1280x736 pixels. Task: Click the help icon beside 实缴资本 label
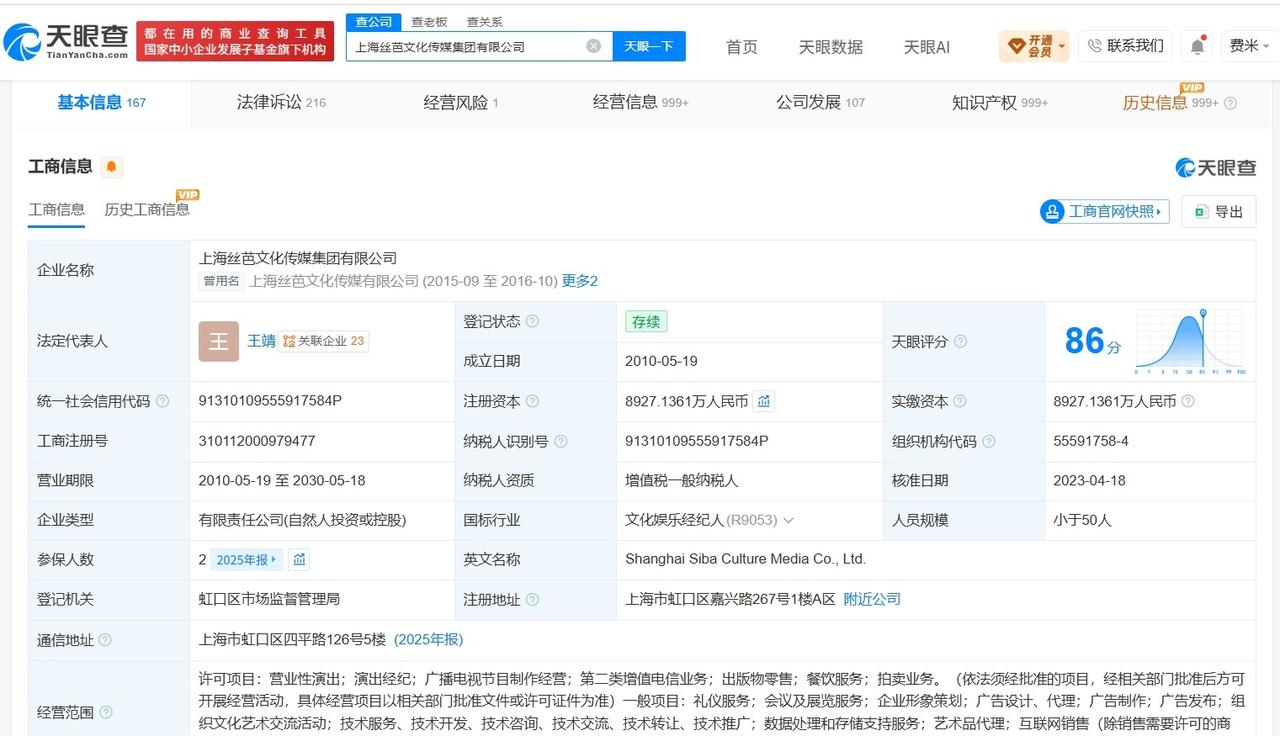[x=960, y=401]
